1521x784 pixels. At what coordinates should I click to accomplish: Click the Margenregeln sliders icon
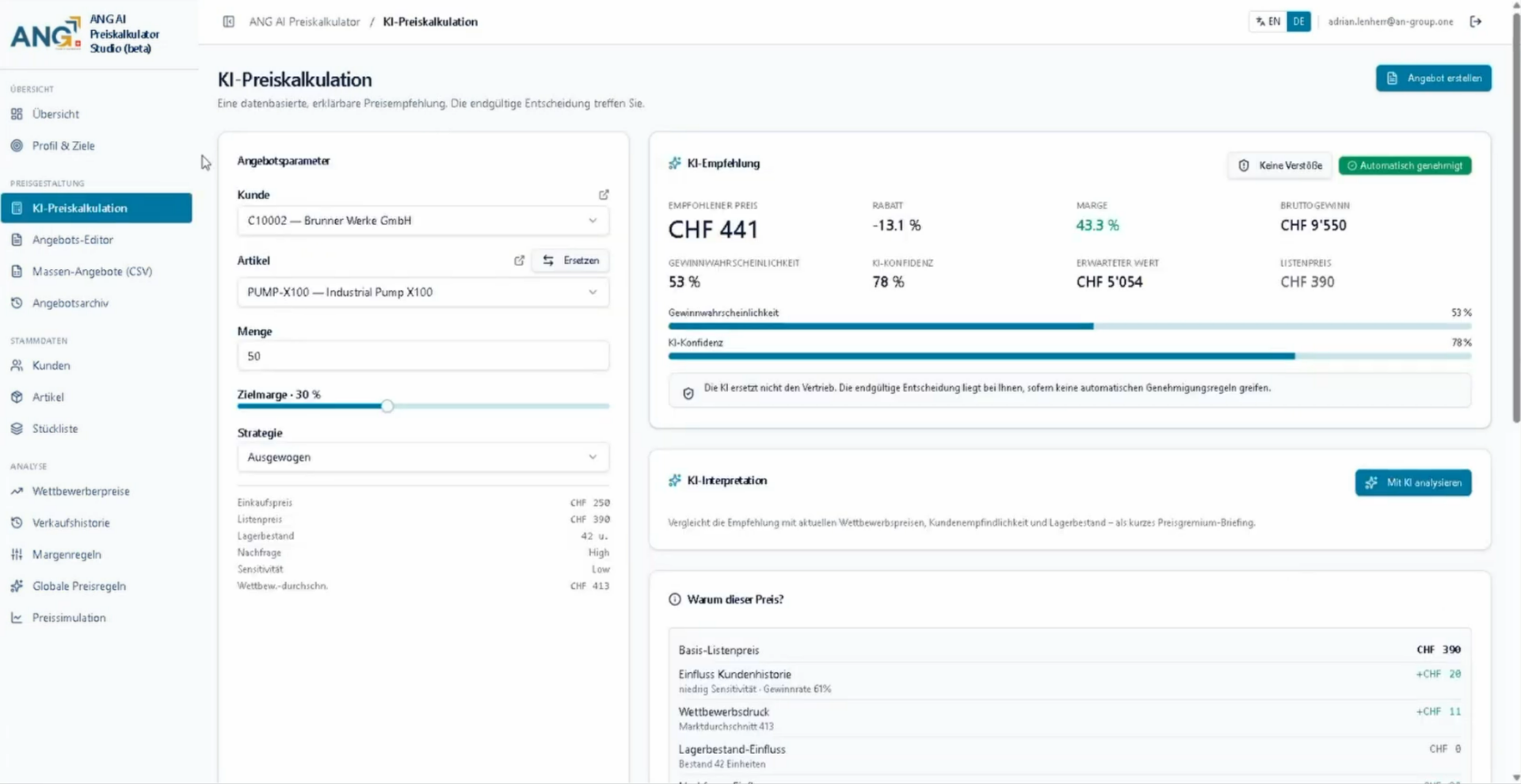tap(17, 554)
